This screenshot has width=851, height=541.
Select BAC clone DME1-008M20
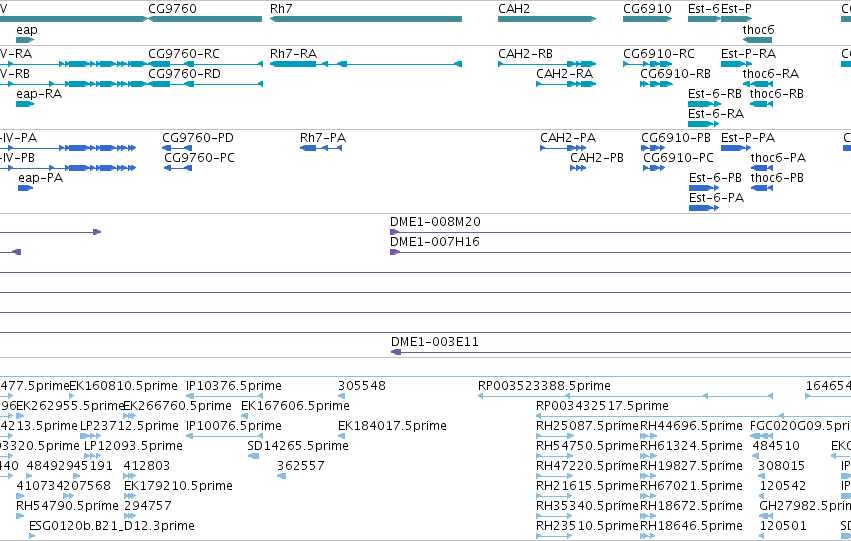(620, 232)
